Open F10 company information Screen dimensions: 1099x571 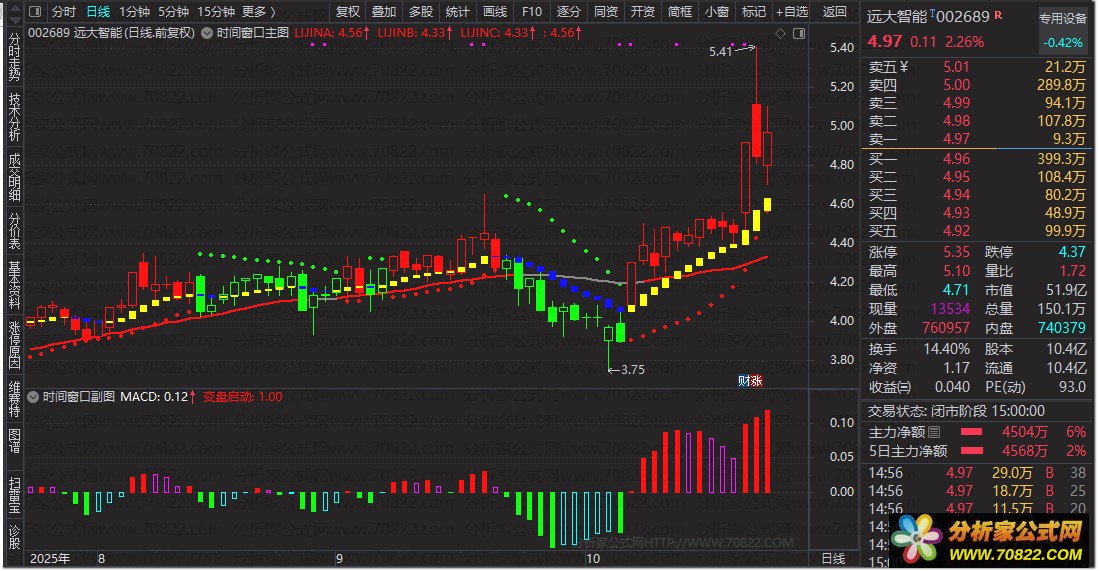532,12
